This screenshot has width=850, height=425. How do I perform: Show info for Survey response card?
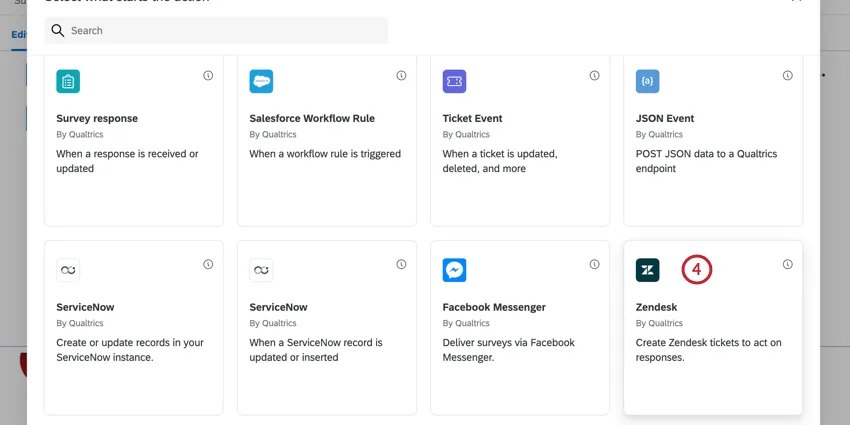coord(208,76)
